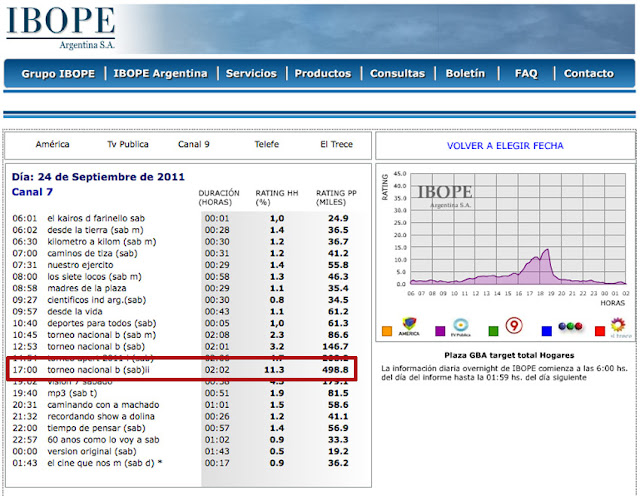
Task: Click the red color square in legend
Action: pyautogui.click(x=600, y=331)
